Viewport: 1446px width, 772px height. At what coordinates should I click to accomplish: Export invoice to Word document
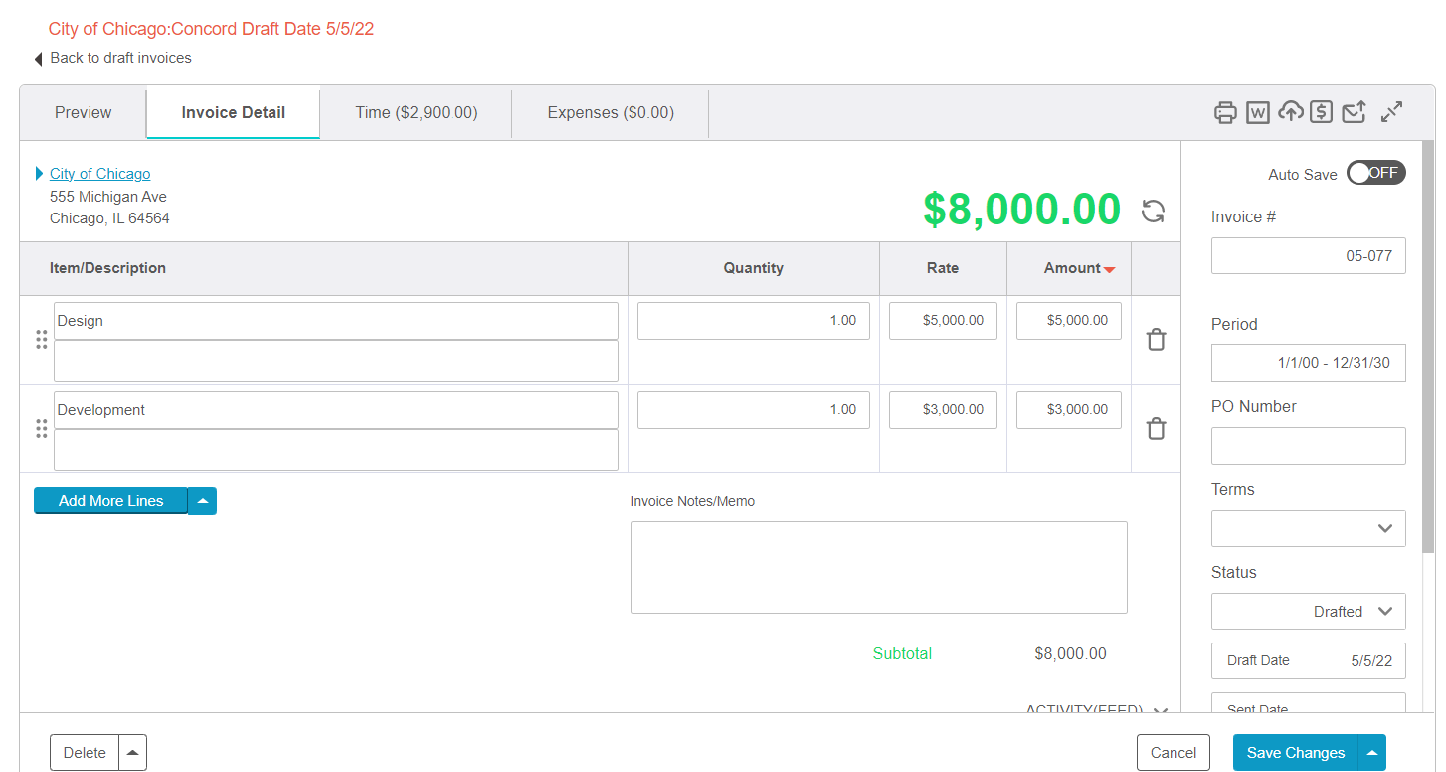1257,112
